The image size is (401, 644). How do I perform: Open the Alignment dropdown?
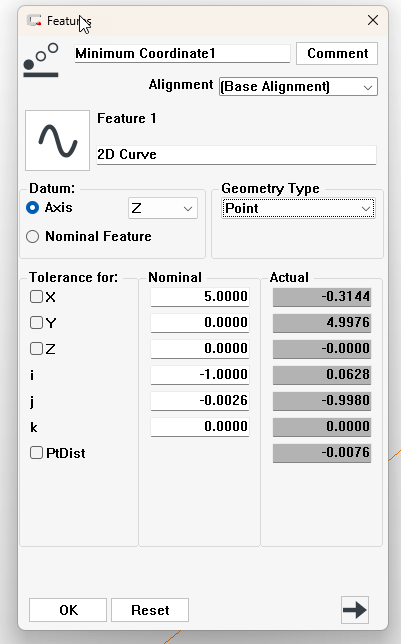tap(298, 87)
